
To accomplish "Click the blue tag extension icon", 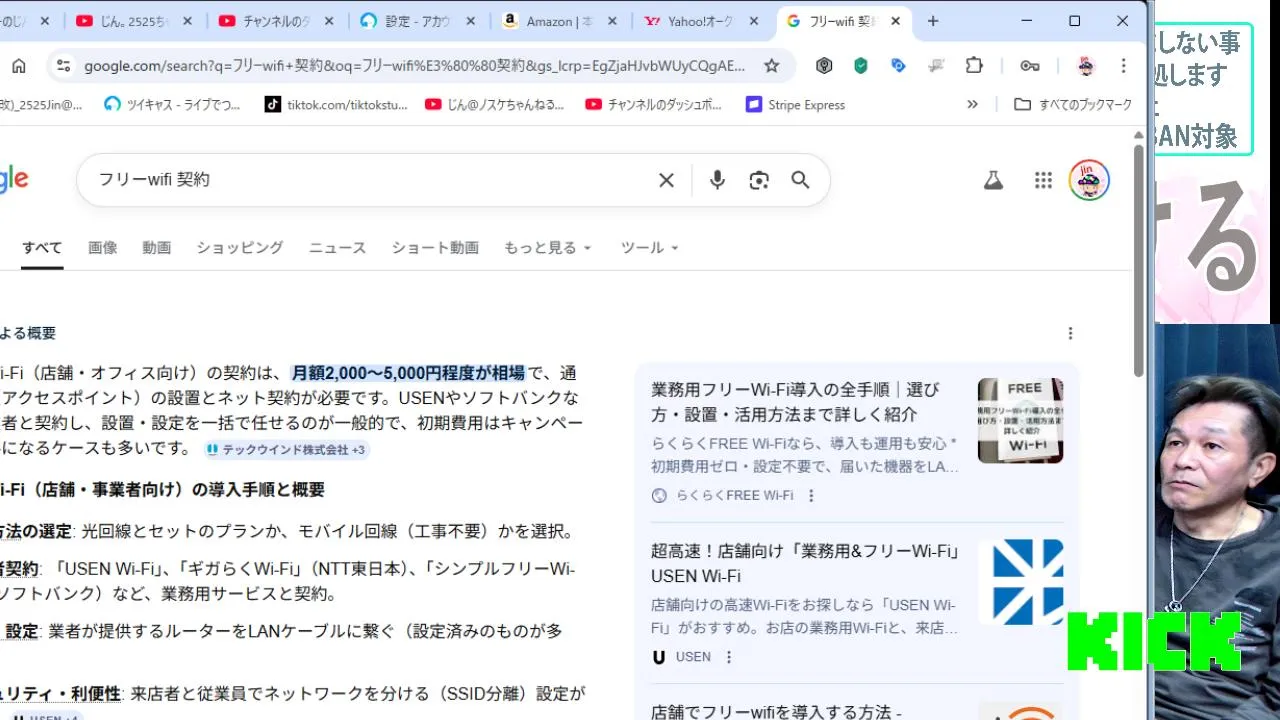I will coord(898,66).
